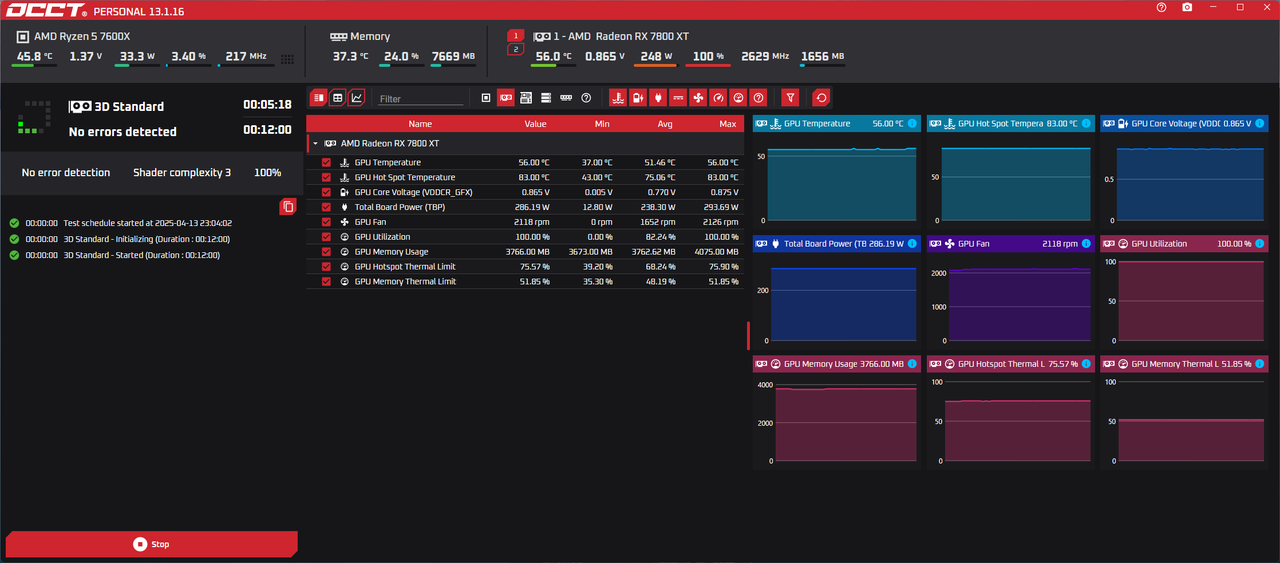Open info icon on GPU Memory Usage graph
Viewport: 1280px width, 563px height.
tap(912, 364)
